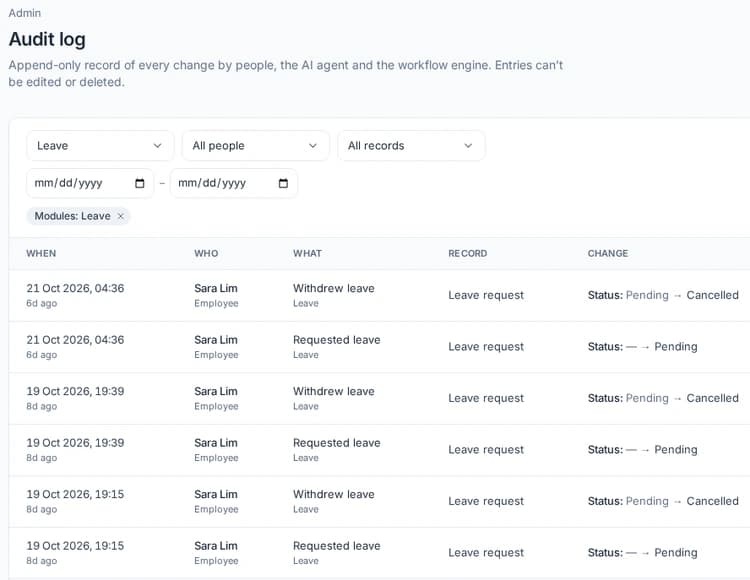Click the Modules: Leave chip label
Viewport: 750px width, 580px height.
click(x=72, y=216)
